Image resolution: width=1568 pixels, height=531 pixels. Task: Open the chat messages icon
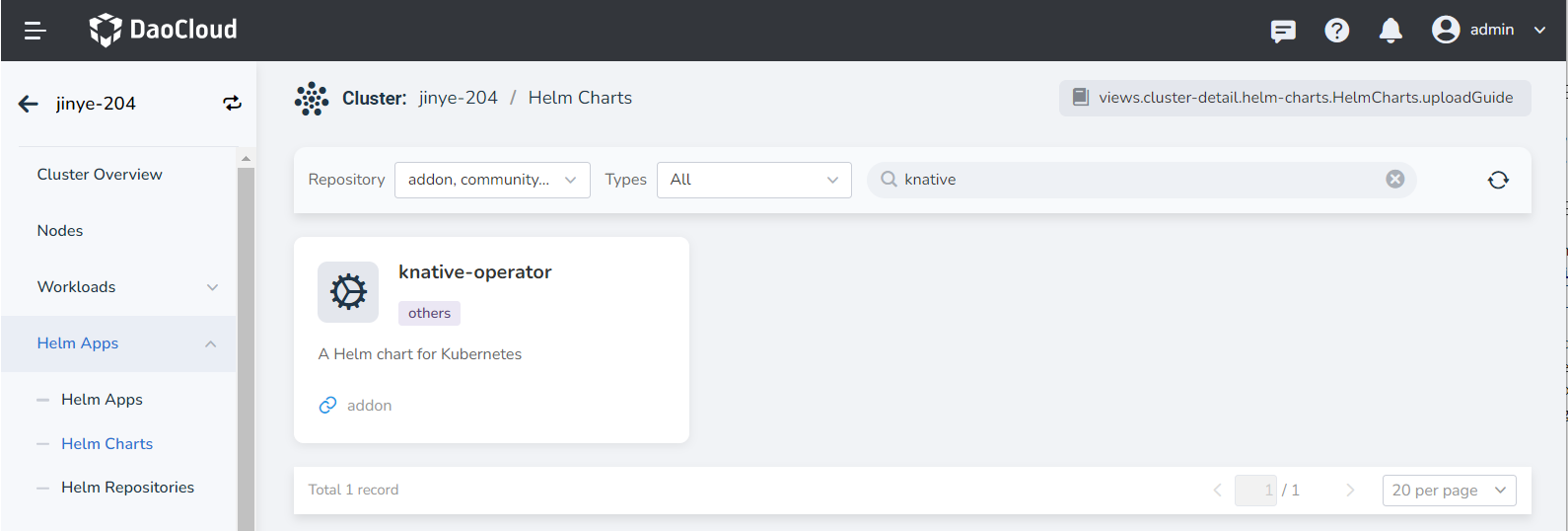[x=1283, y=31]
